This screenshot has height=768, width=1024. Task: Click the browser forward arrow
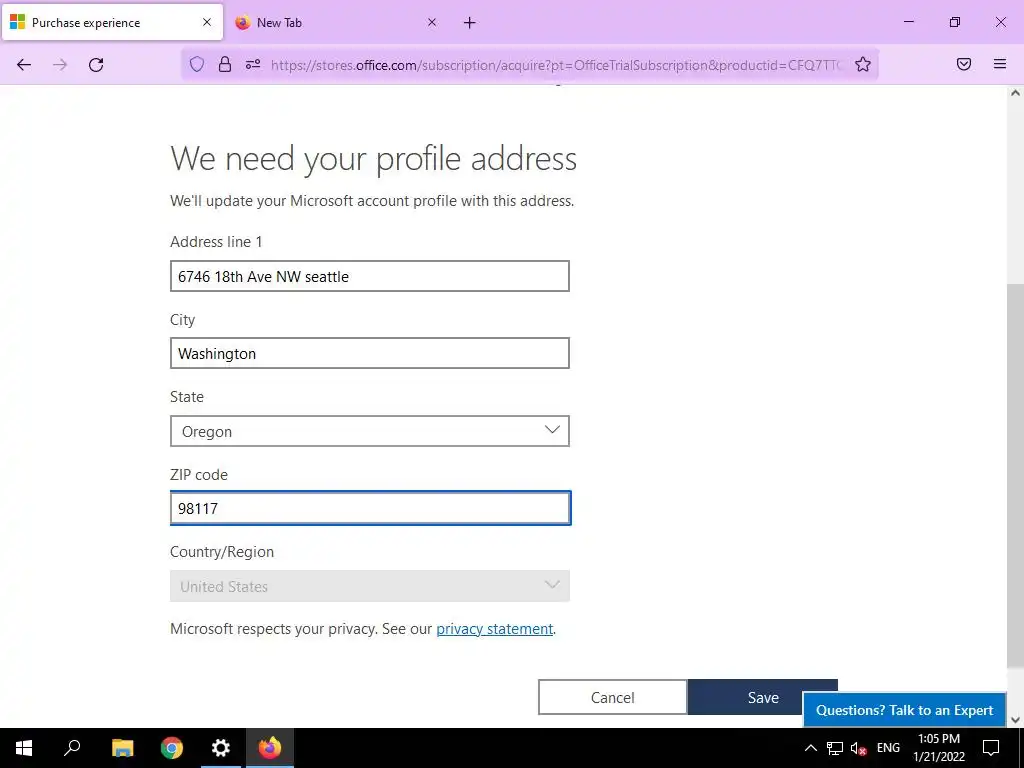coord(60,65)
